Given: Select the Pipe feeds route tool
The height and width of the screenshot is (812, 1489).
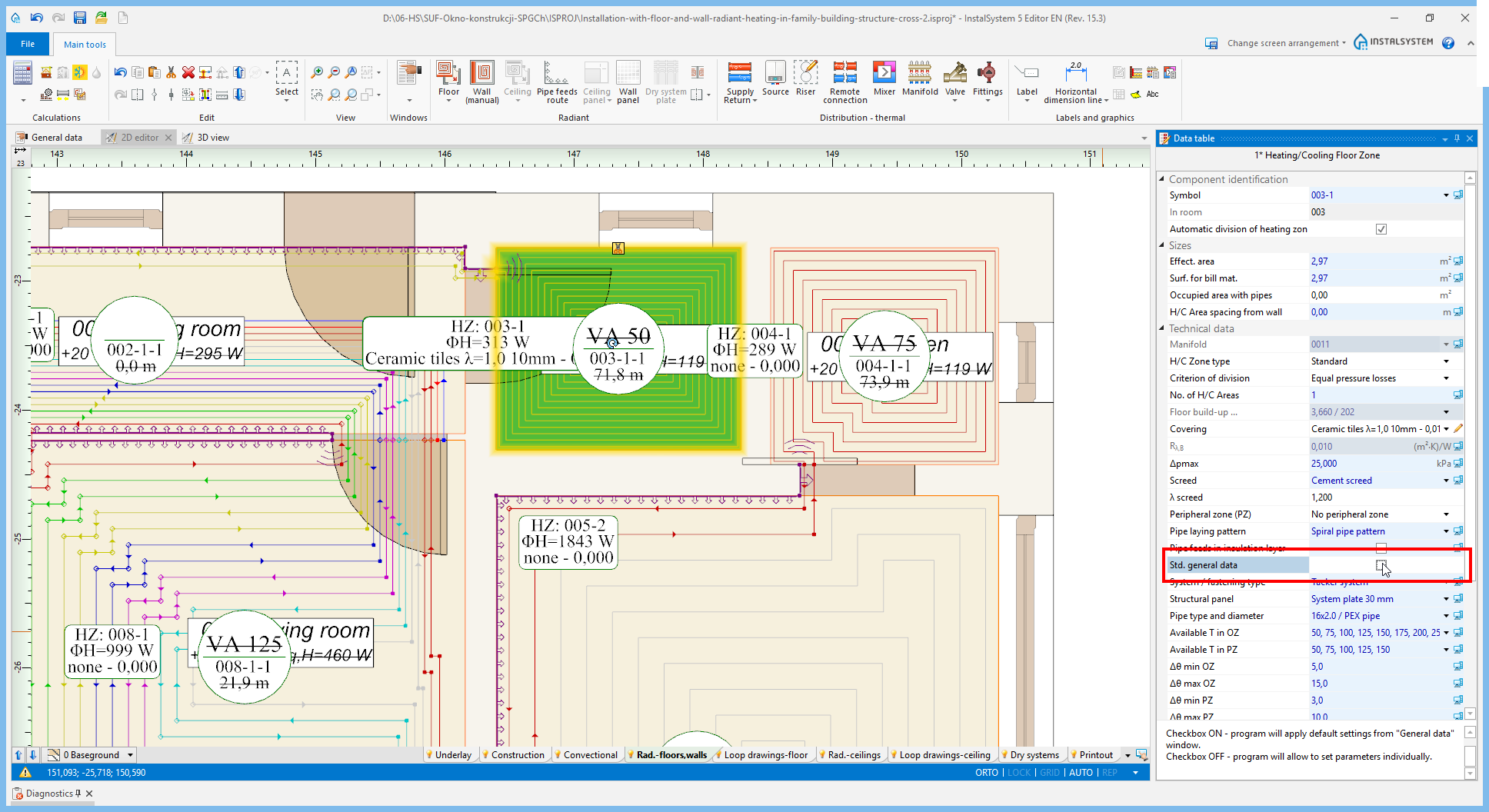Looking at the screenshot, I should click(557, 79).
